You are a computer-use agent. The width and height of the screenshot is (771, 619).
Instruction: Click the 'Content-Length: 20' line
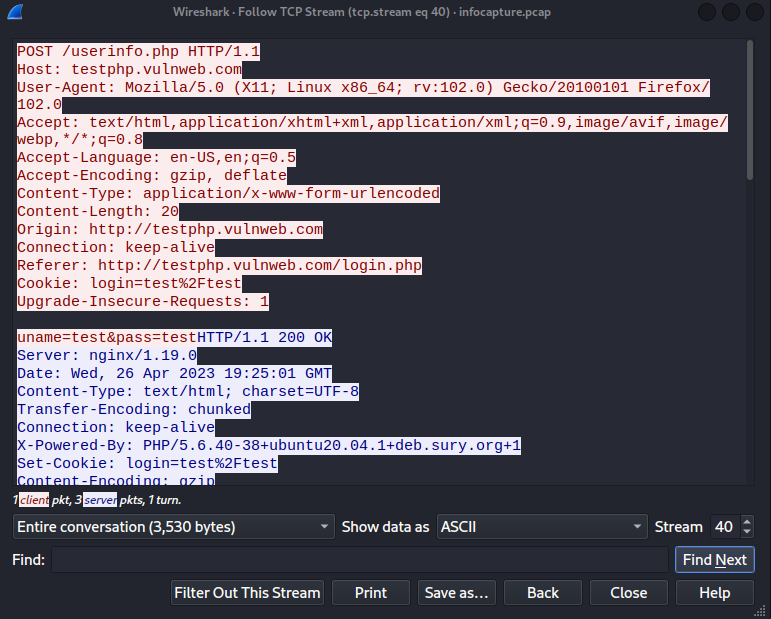pos(98,211)
